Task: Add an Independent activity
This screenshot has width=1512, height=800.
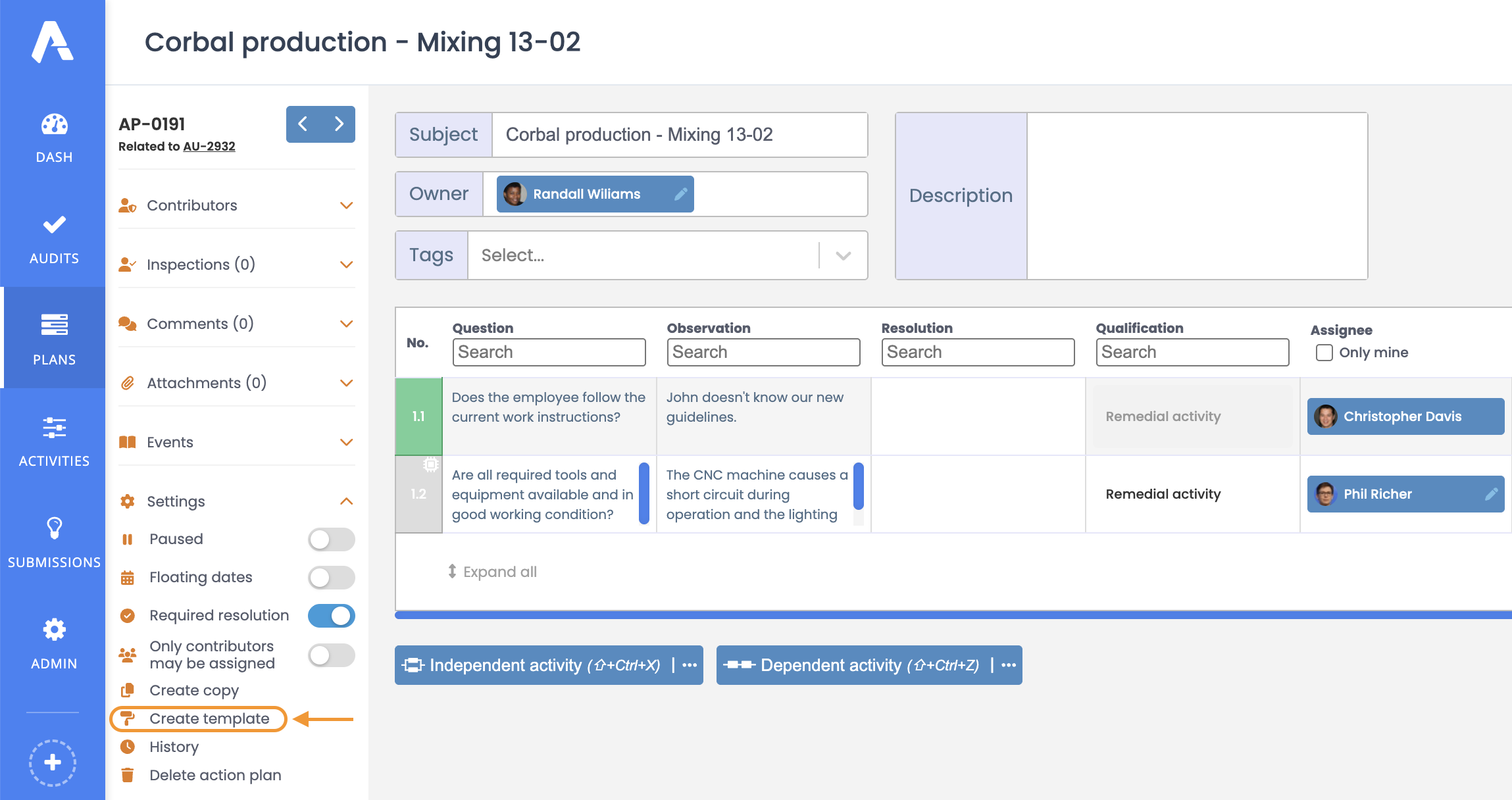Action: (x=533, y=665)
